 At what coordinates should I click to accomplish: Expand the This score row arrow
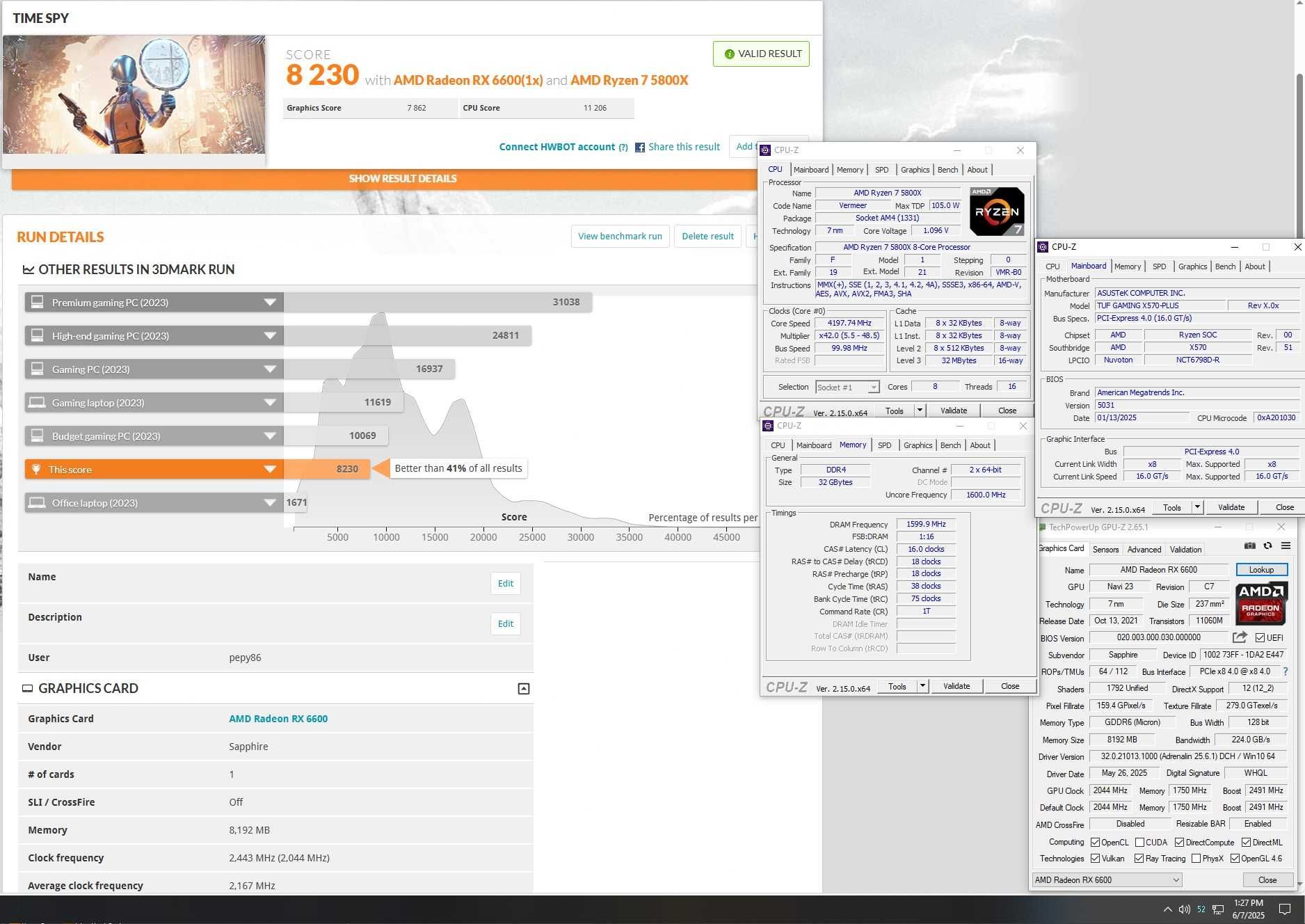(x=270, y=469)
